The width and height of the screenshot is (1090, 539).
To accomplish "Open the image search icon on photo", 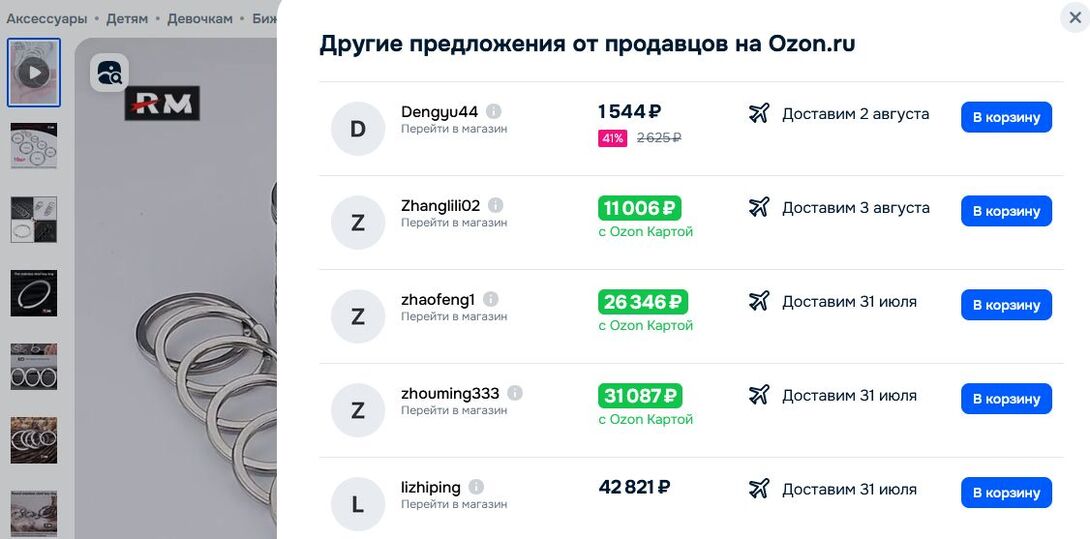I will tap(109, 72).
